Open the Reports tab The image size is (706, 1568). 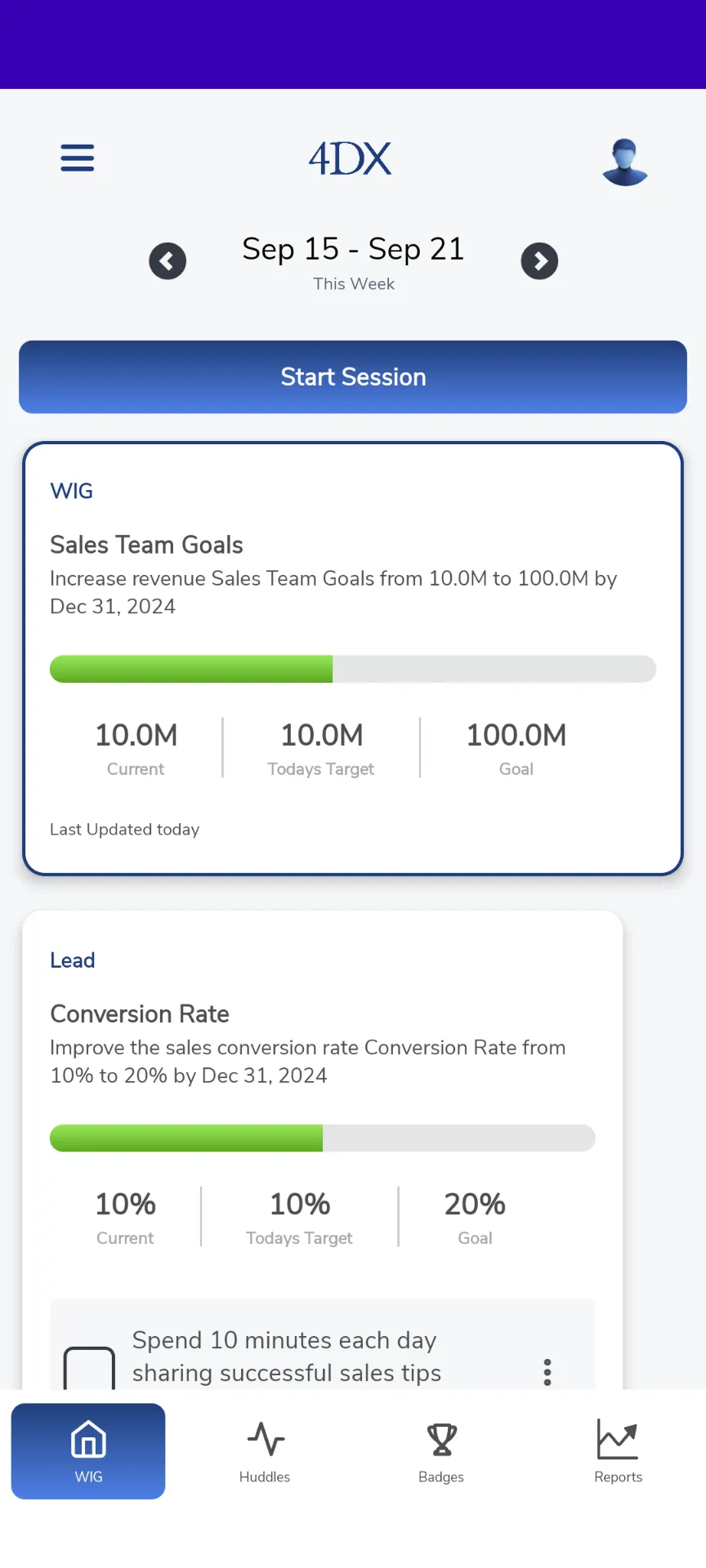coord(618,1451)
